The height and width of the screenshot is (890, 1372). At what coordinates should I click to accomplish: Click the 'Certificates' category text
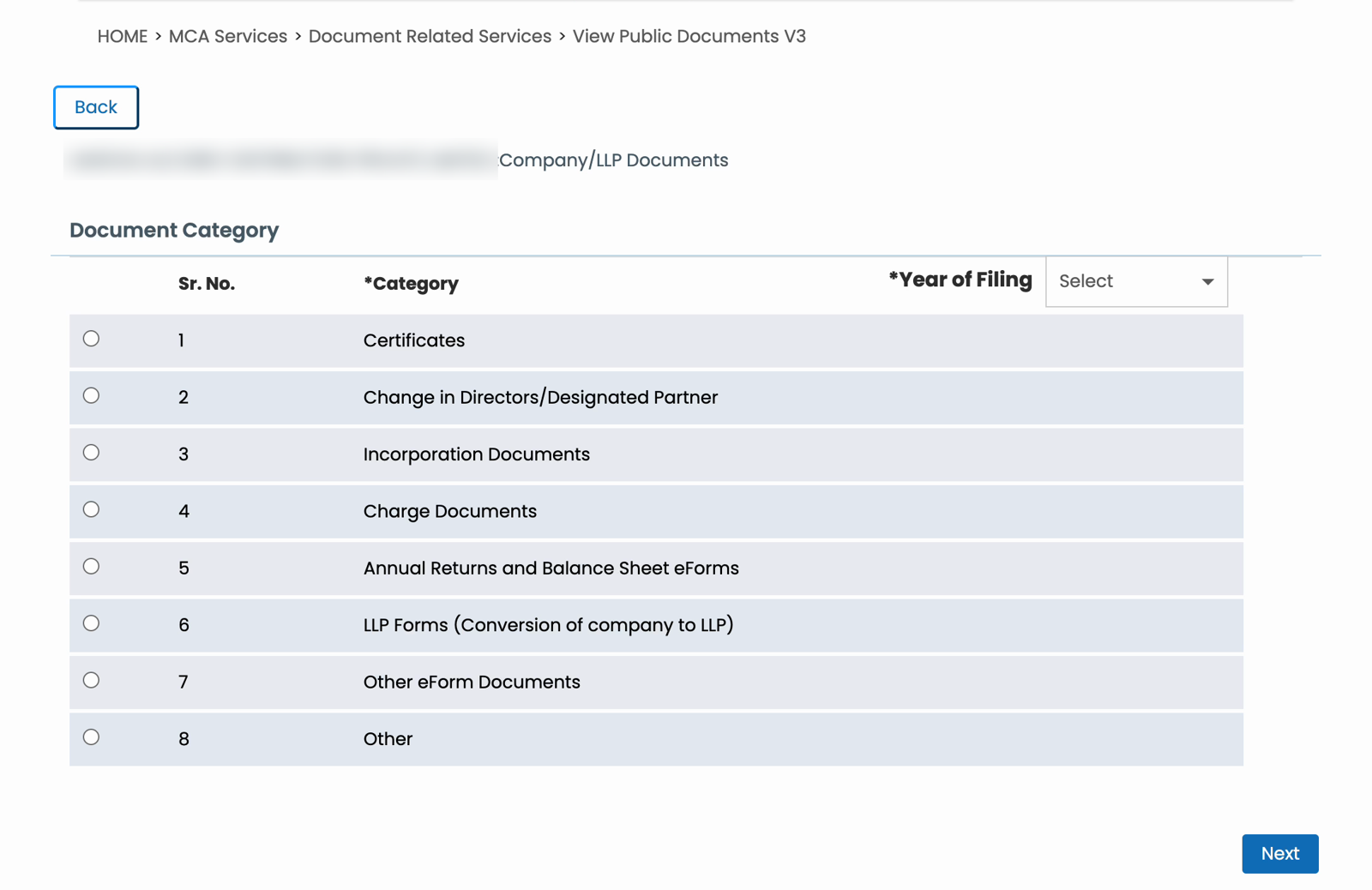coord(414,340)
